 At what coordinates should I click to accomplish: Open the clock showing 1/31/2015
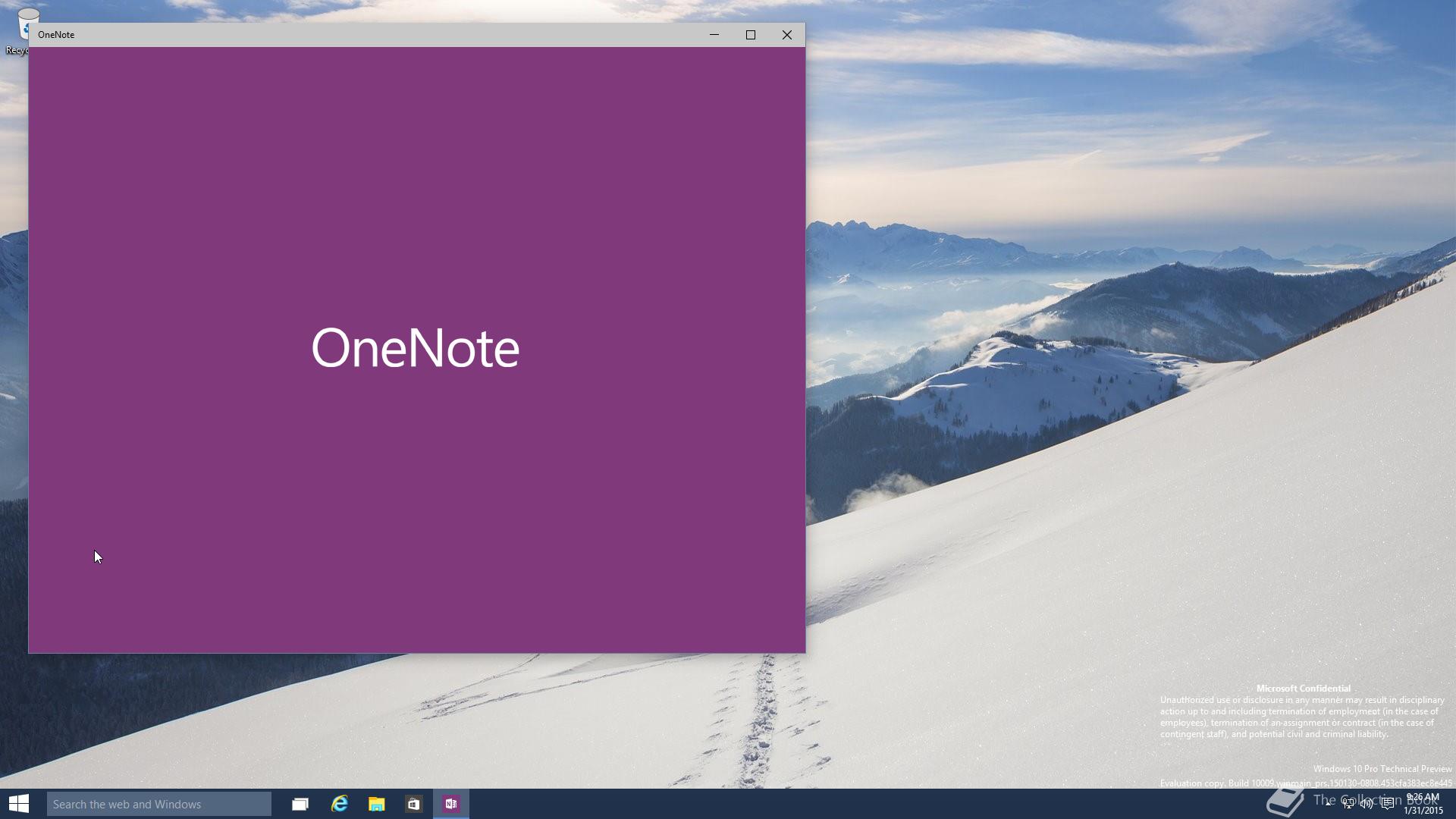[x=1423, y=804]
